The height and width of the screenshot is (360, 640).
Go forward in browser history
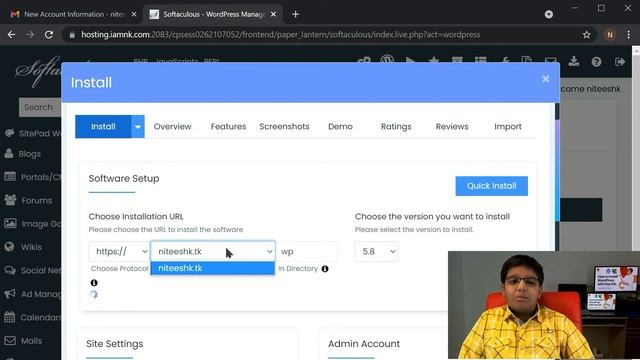30,35
